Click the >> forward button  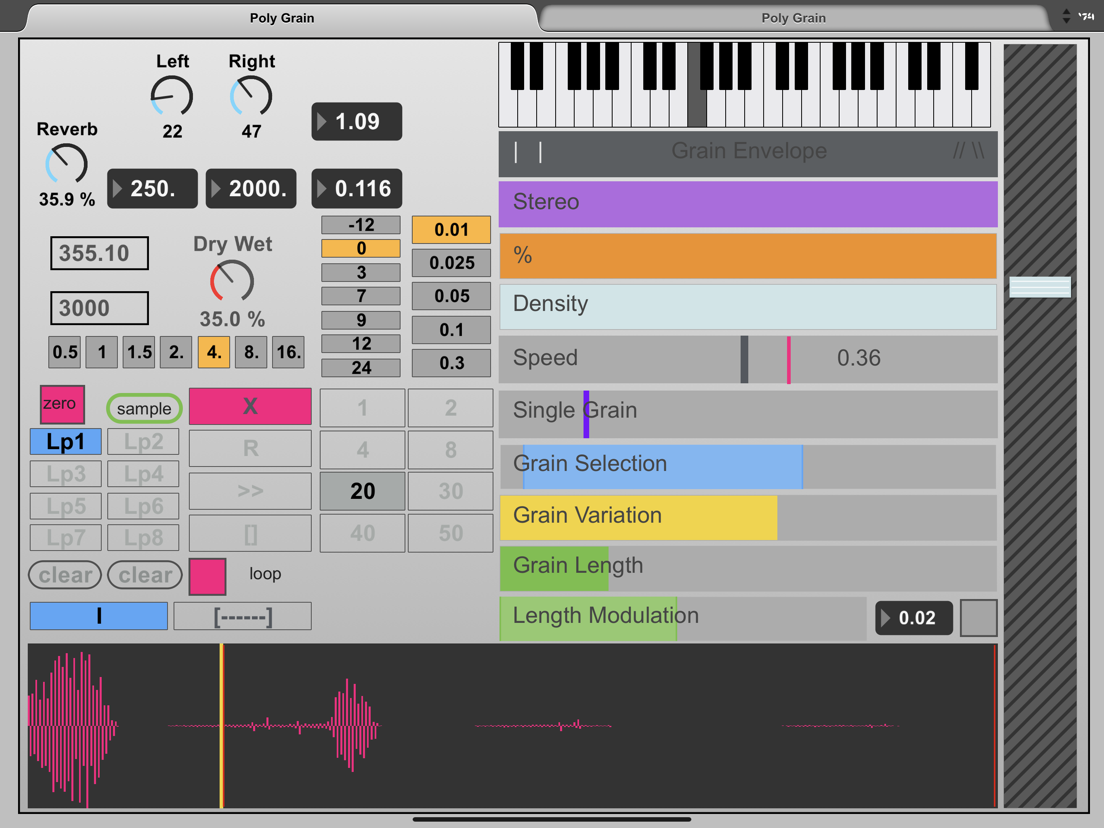pos(250,491)
